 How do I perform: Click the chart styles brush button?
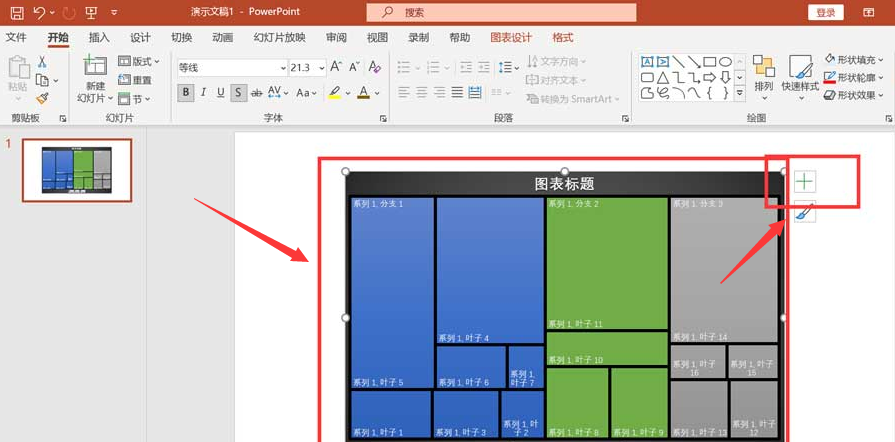(804, 212)
